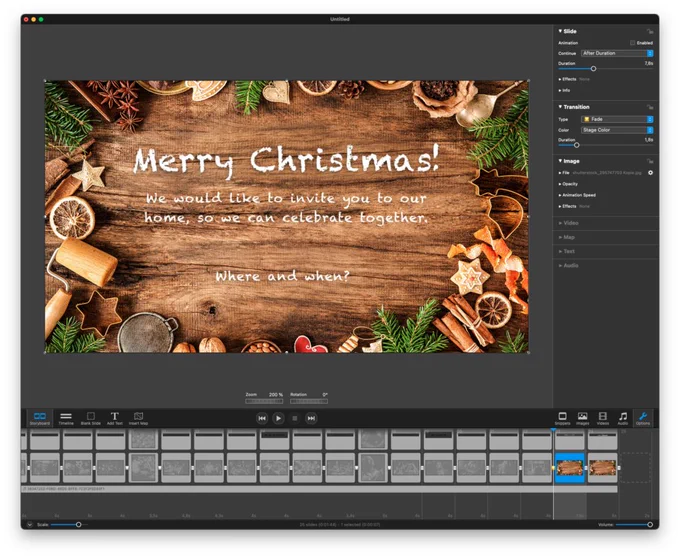The image size is (680, 557).
Task: Click the Merry Christmas! title text
Action: click(x=286, y=160)
